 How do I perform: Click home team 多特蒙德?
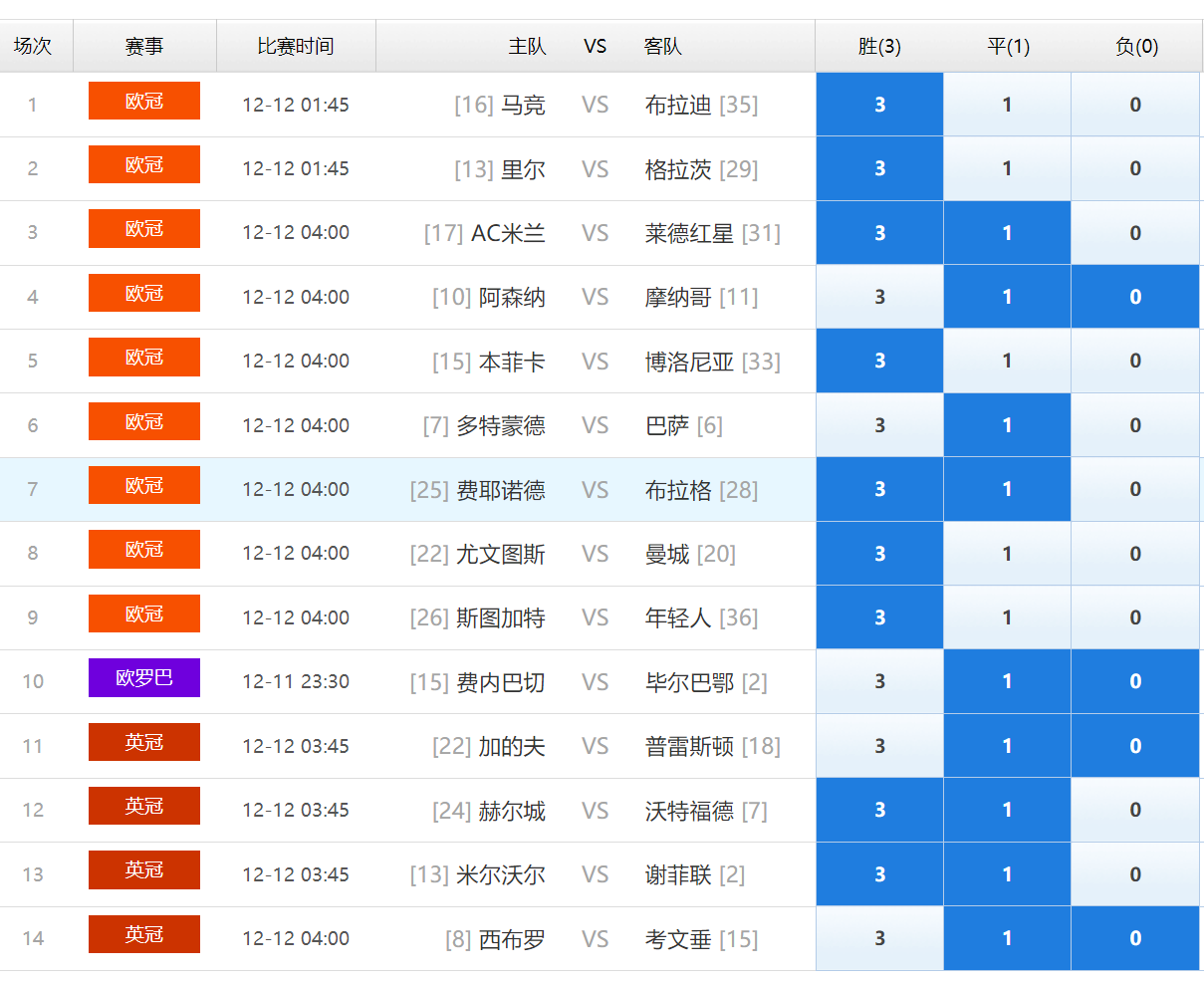501,425
